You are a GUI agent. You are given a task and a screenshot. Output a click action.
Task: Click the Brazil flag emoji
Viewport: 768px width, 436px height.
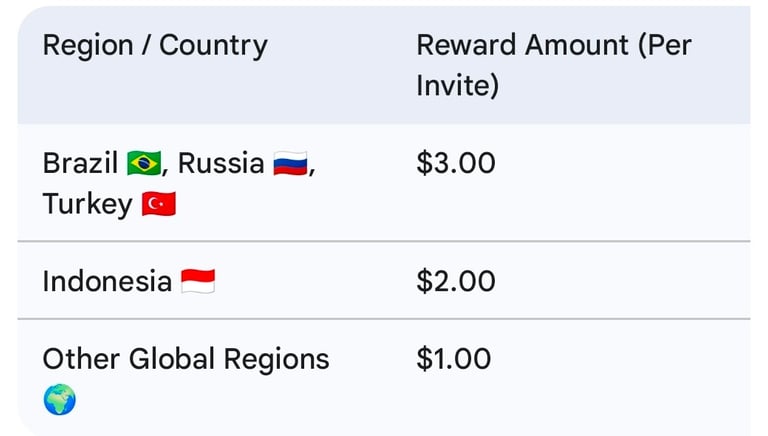click(144, 163)
